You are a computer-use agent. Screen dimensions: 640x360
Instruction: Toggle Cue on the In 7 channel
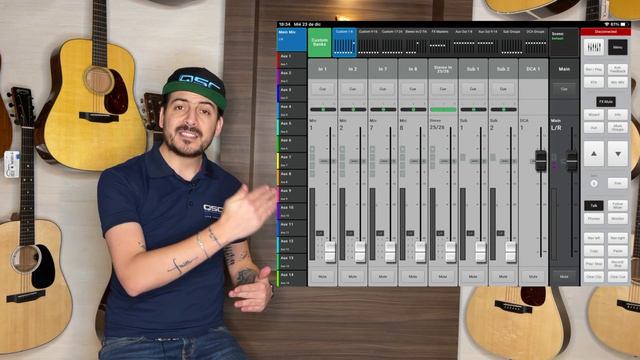click(x=383, y=89)
